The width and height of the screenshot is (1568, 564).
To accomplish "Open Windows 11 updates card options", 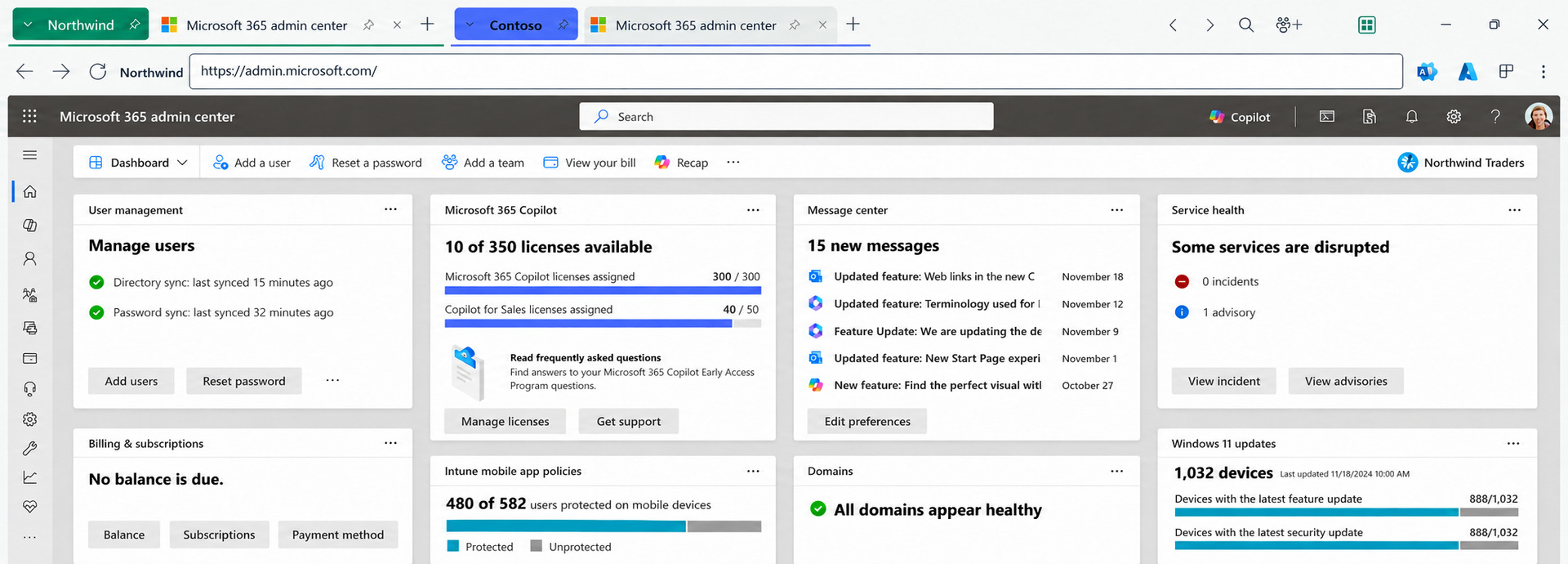I will pyautogui.click(x=1513, y=443).
